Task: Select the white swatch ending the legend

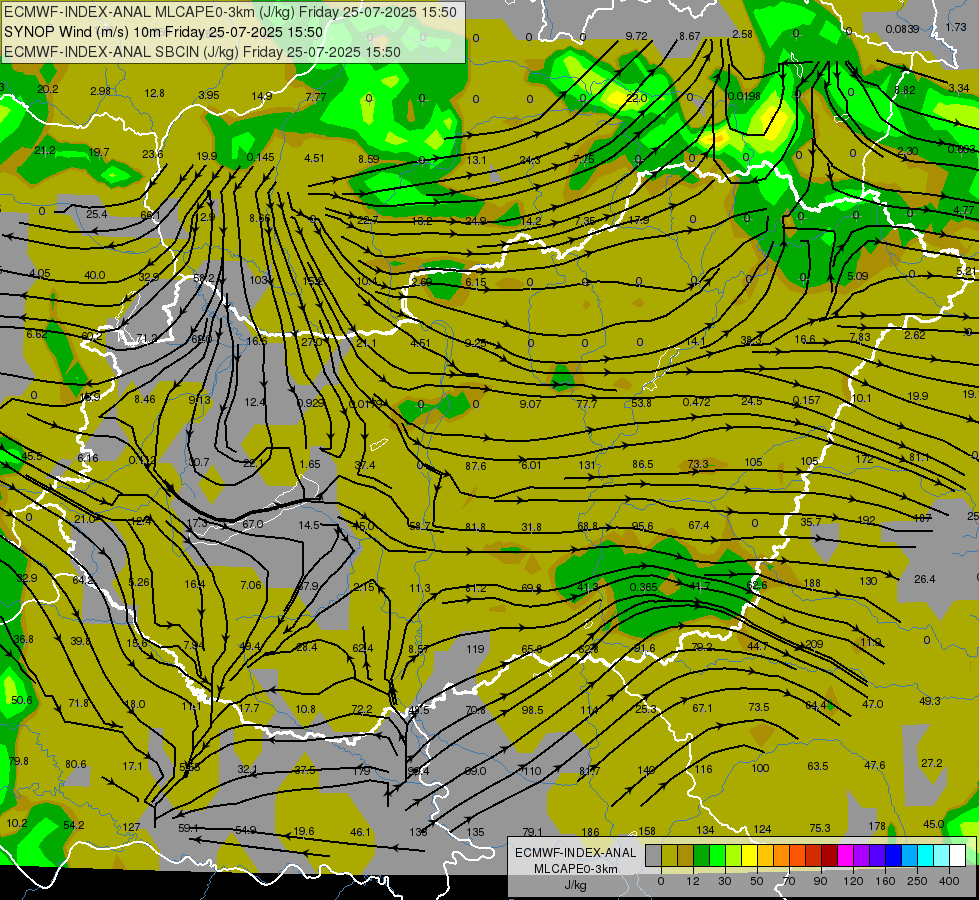Action: [958, 855]
